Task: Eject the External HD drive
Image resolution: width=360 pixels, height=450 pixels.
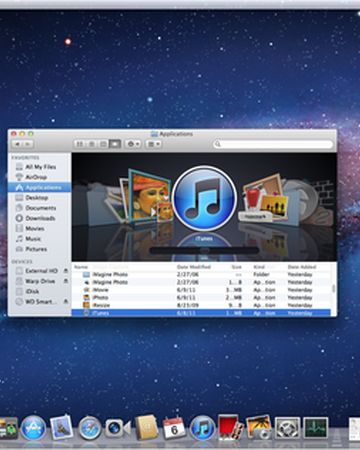Action: point(66,271)
